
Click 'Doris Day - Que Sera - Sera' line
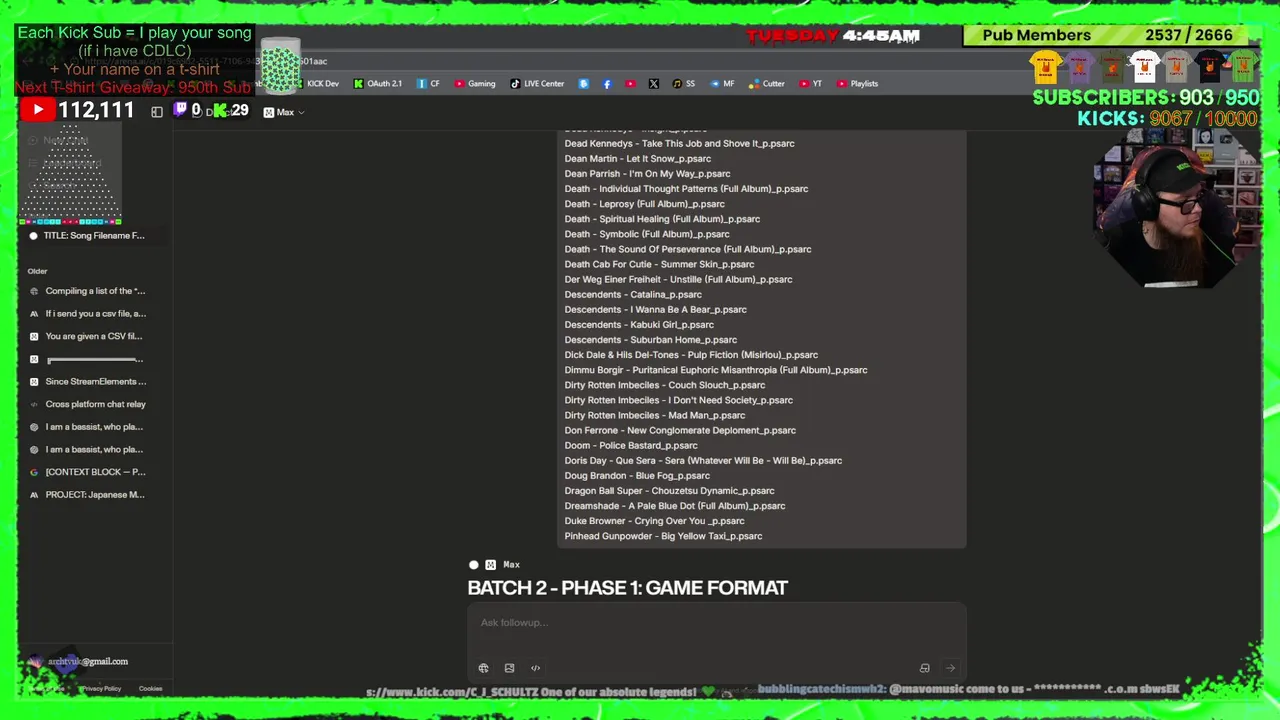coord(702,461)
